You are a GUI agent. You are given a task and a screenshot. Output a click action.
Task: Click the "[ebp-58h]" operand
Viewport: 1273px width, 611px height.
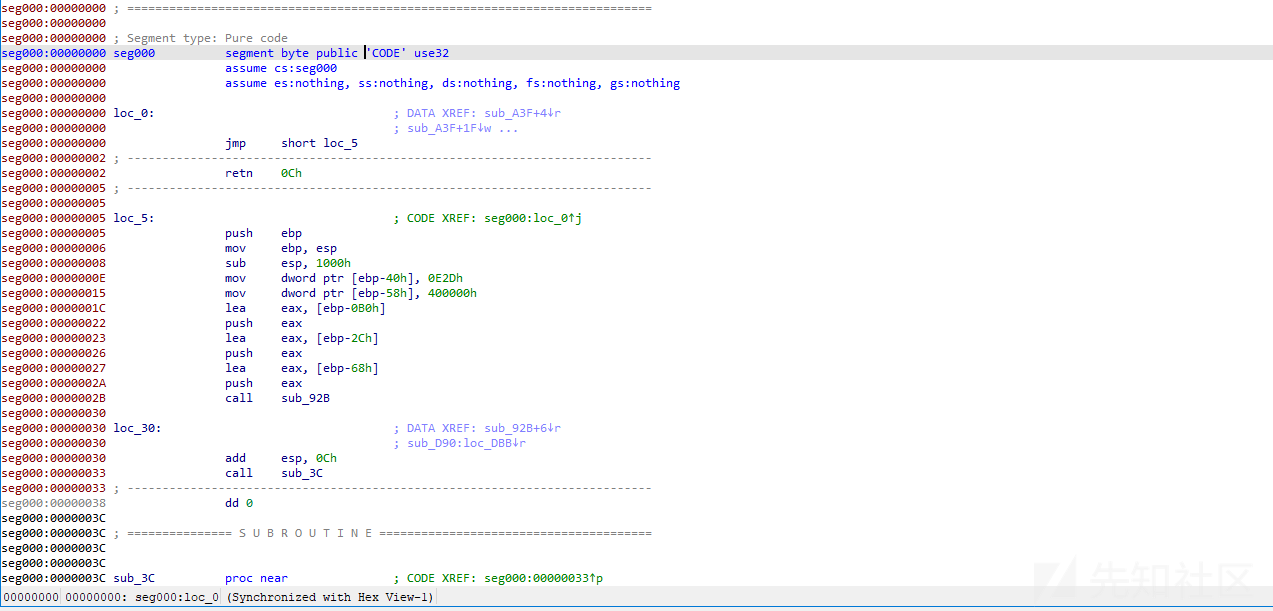(382, 293)
